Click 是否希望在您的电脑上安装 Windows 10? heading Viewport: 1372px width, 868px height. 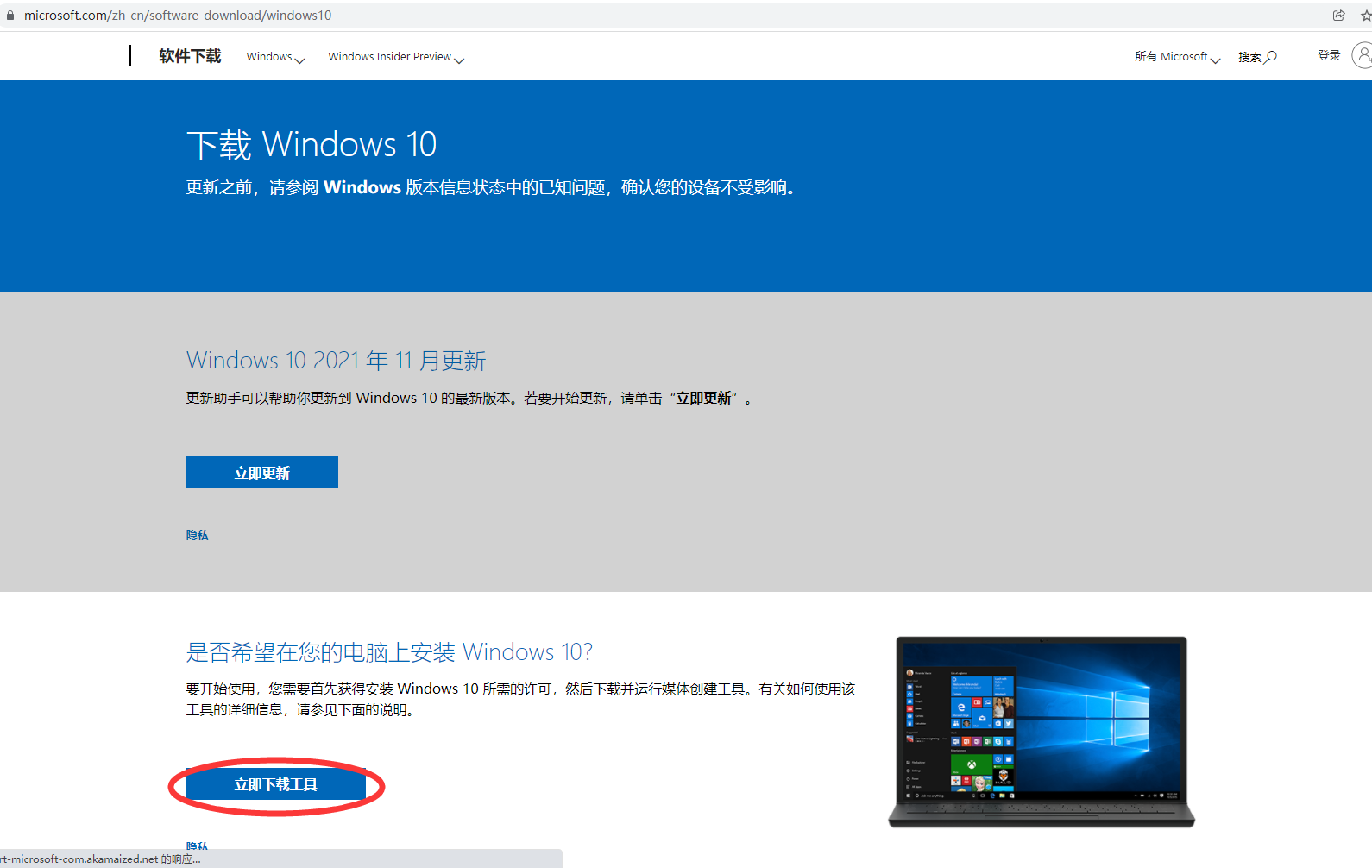pos(390,652)
